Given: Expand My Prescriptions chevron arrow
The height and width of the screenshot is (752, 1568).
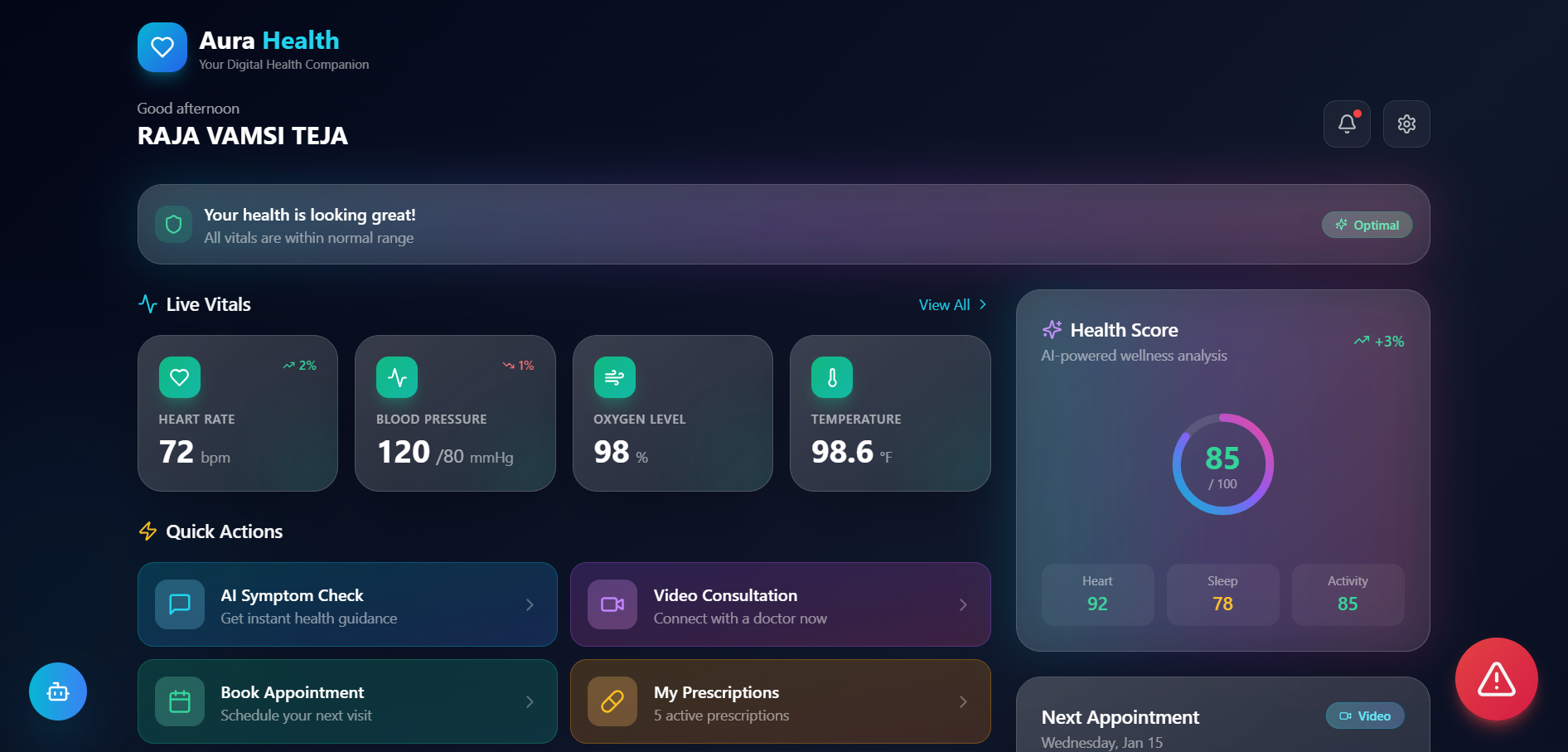Looking at the screenshot, I should pos(963,702).
